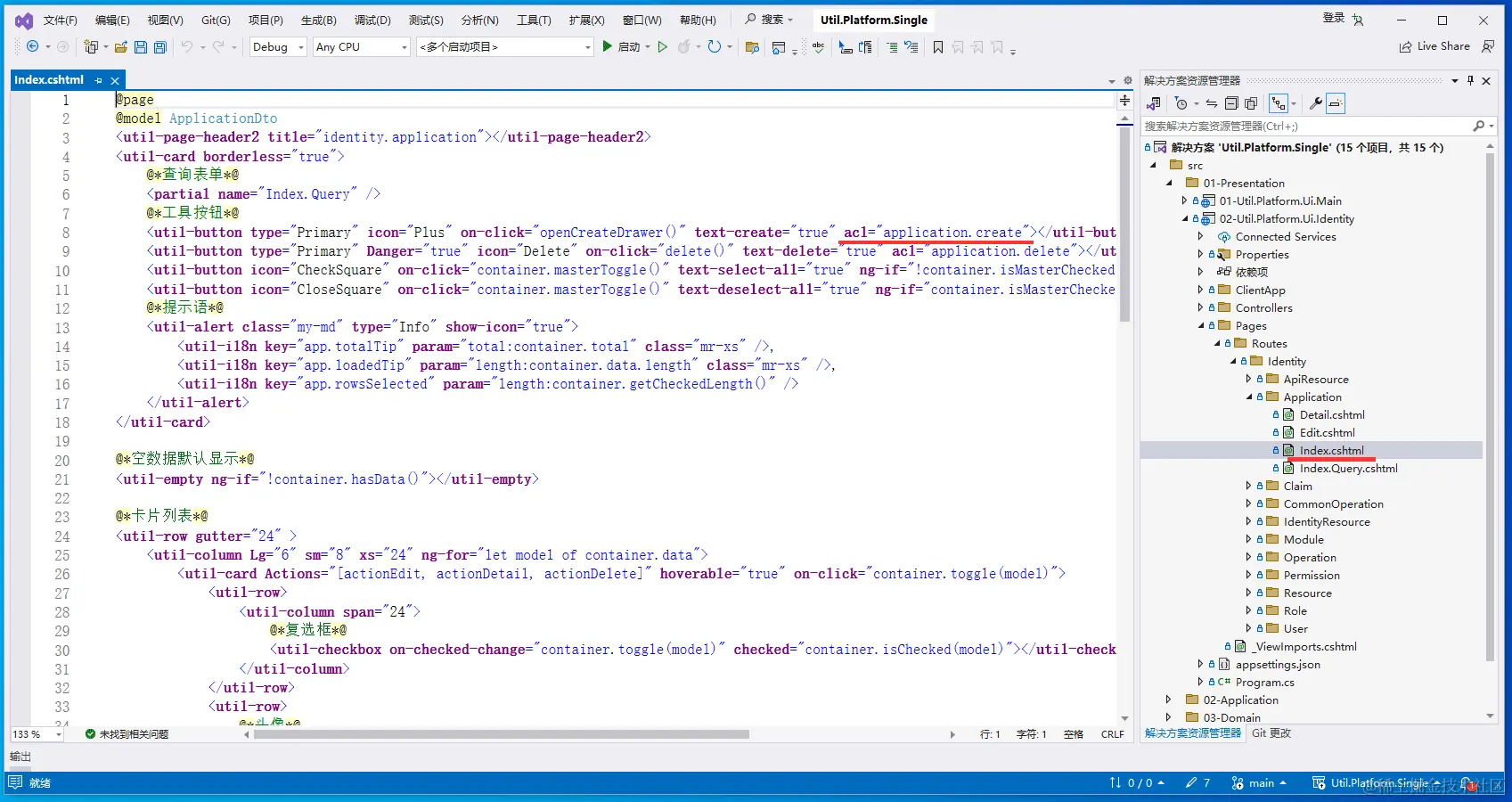Click the main branch indicator in status bar
The width and height of the screenshot is (1512, 802).
click(1261, 783)
